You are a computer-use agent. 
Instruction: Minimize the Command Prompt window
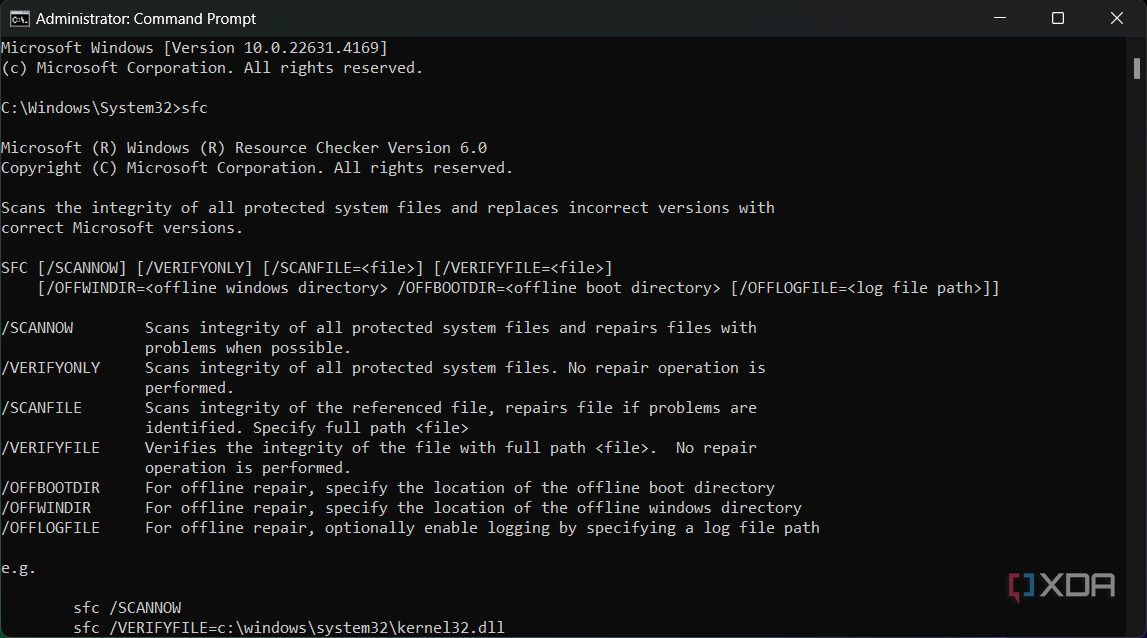point(1000,18)
